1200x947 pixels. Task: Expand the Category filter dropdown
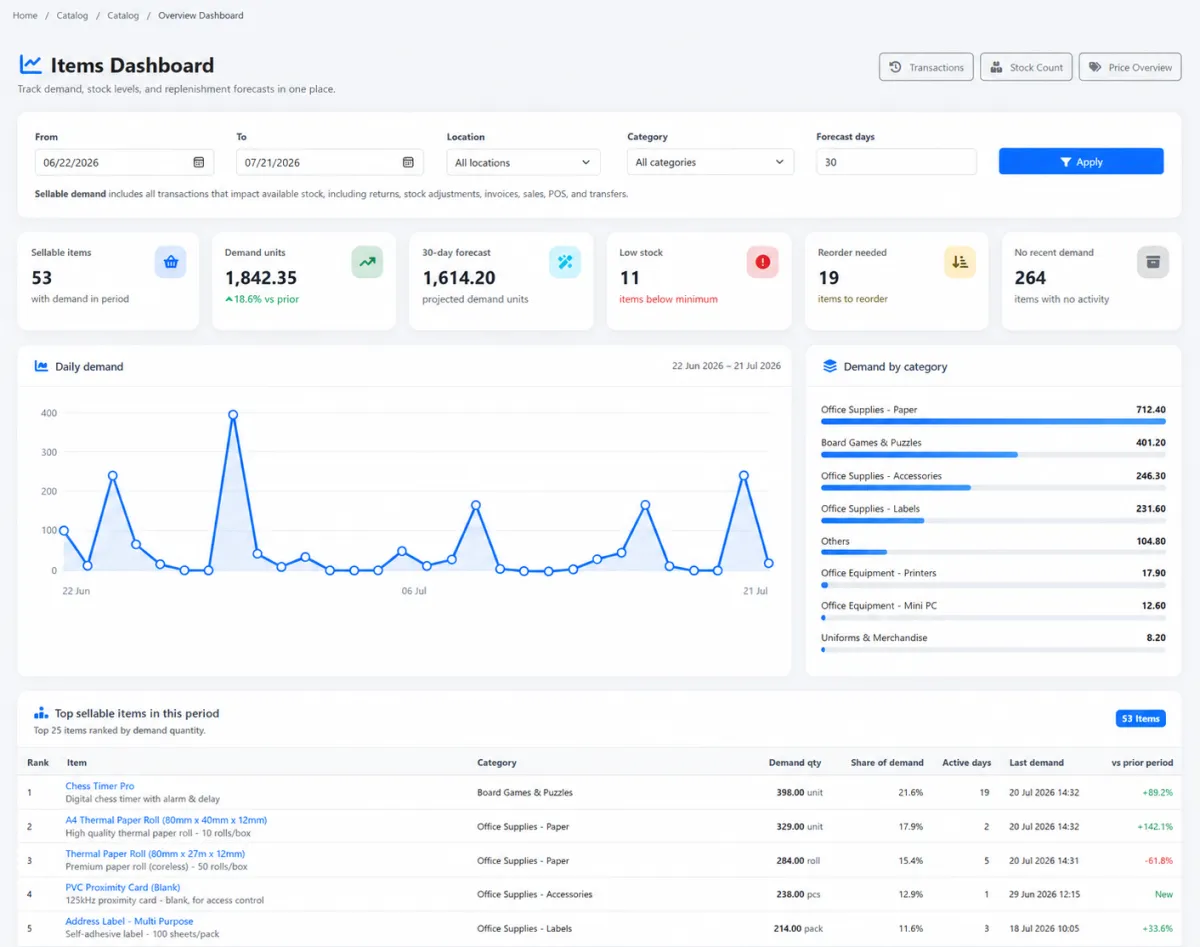pyautogui.click(x=710, y=162)
